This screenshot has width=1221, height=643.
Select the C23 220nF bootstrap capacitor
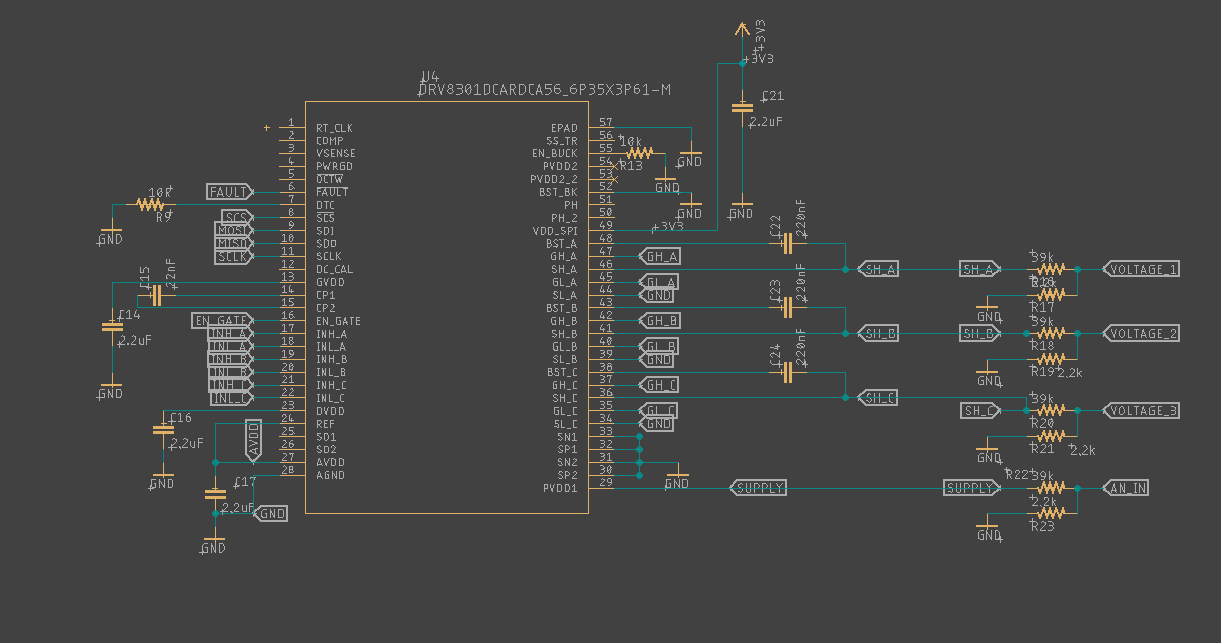(789, 308)
